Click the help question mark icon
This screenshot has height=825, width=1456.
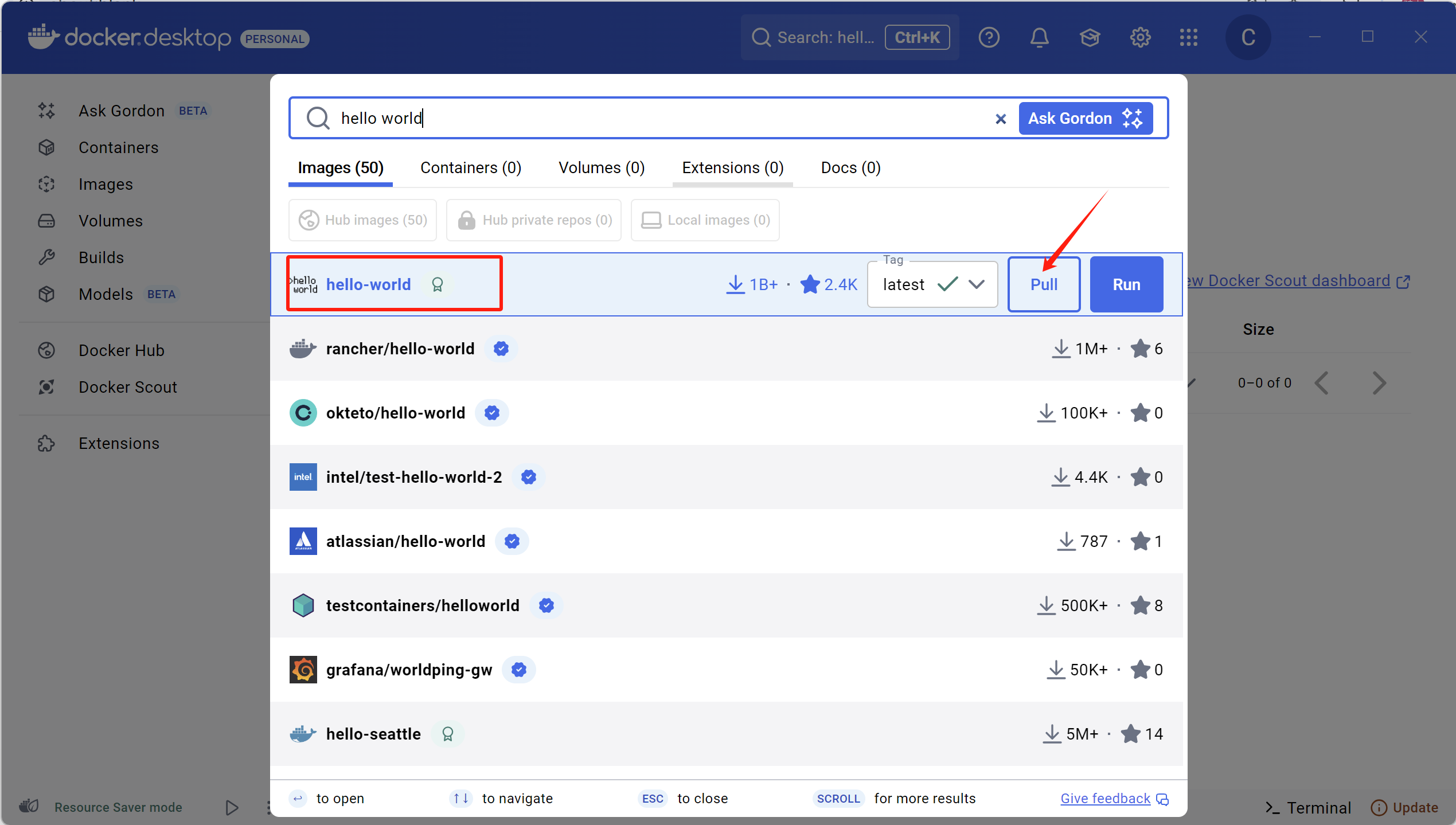[989, 38]
